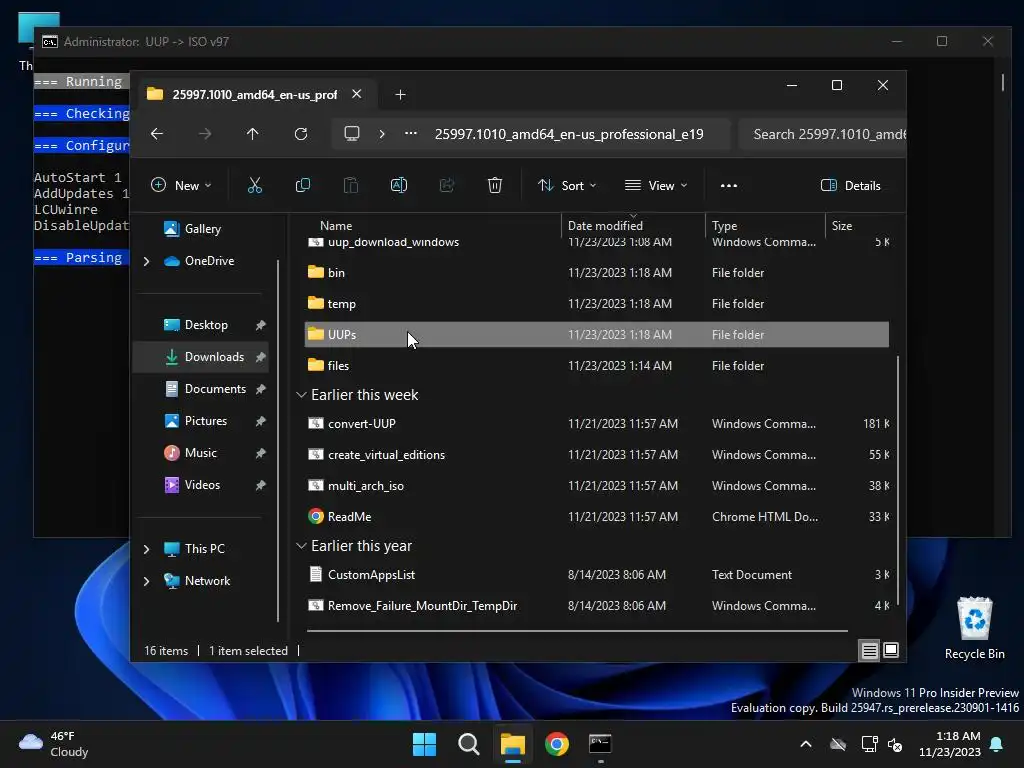Switch to large thumbnails view in status bar
The width and height of the screenshot is (1024, 768).
point(891,650)
